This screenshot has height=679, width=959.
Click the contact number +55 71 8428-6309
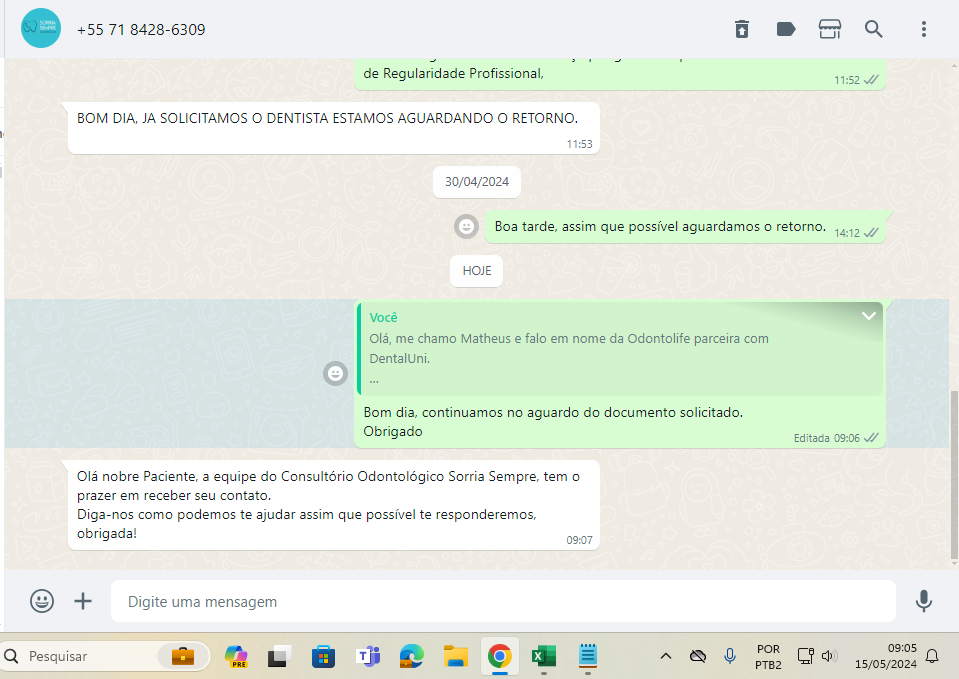click(141, 29)
